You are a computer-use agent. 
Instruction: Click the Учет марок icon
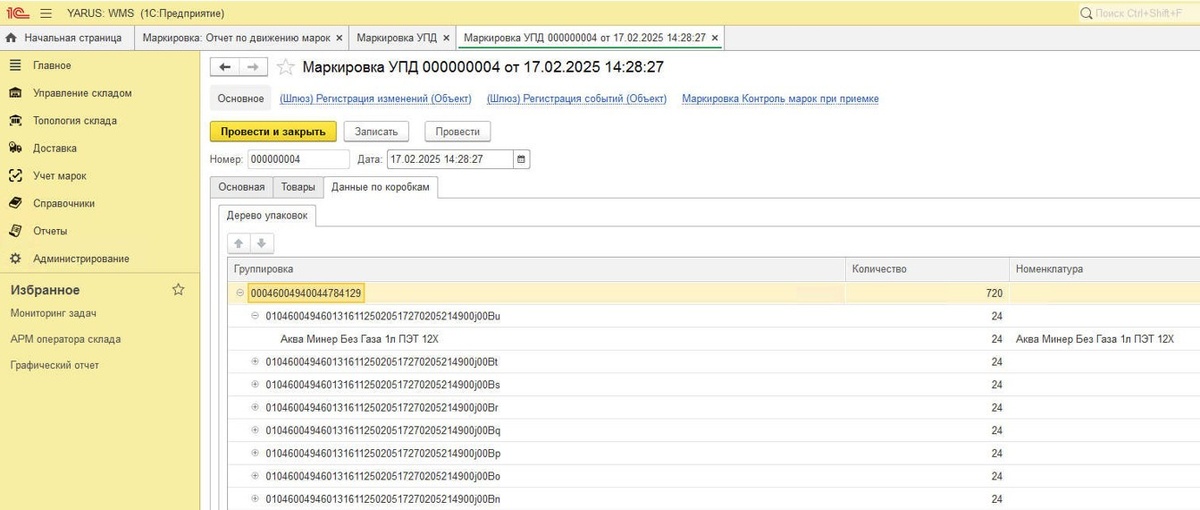click(x=15, y=175)
